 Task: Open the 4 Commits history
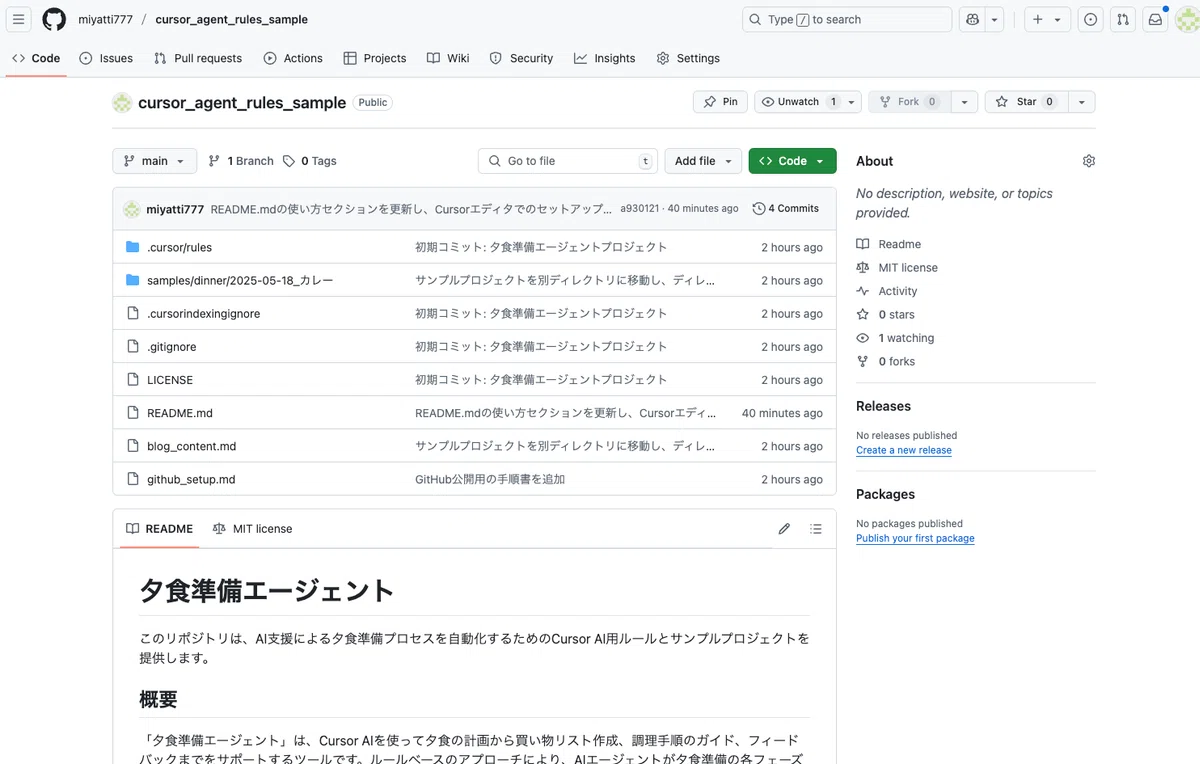[786, 209]
